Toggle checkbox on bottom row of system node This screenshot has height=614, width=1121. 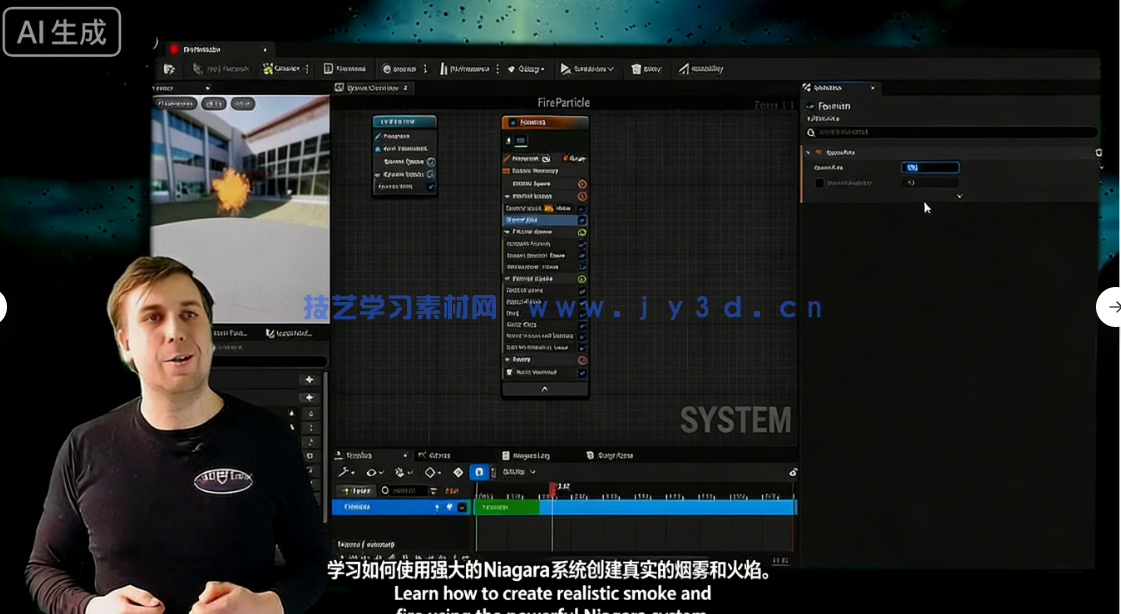click(431, 187)
